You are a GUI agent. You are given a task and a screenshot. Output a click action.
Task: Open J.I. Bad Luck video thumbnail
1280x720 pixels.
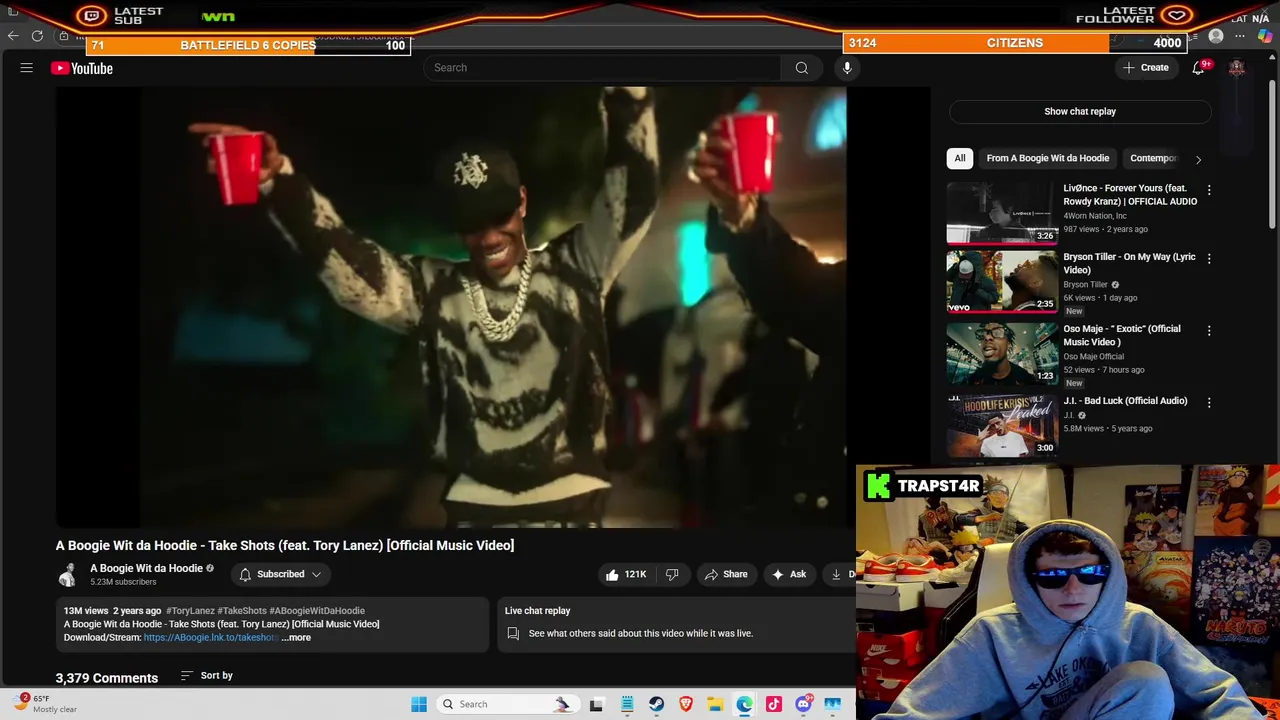point(1001,425)
